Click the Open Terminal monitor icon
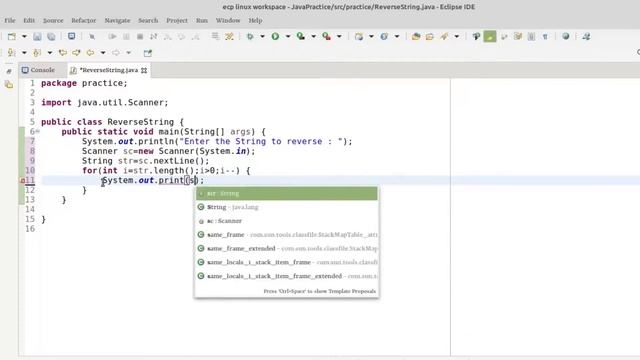Screen dimensions: 640x360 click(x=71, y=36)
